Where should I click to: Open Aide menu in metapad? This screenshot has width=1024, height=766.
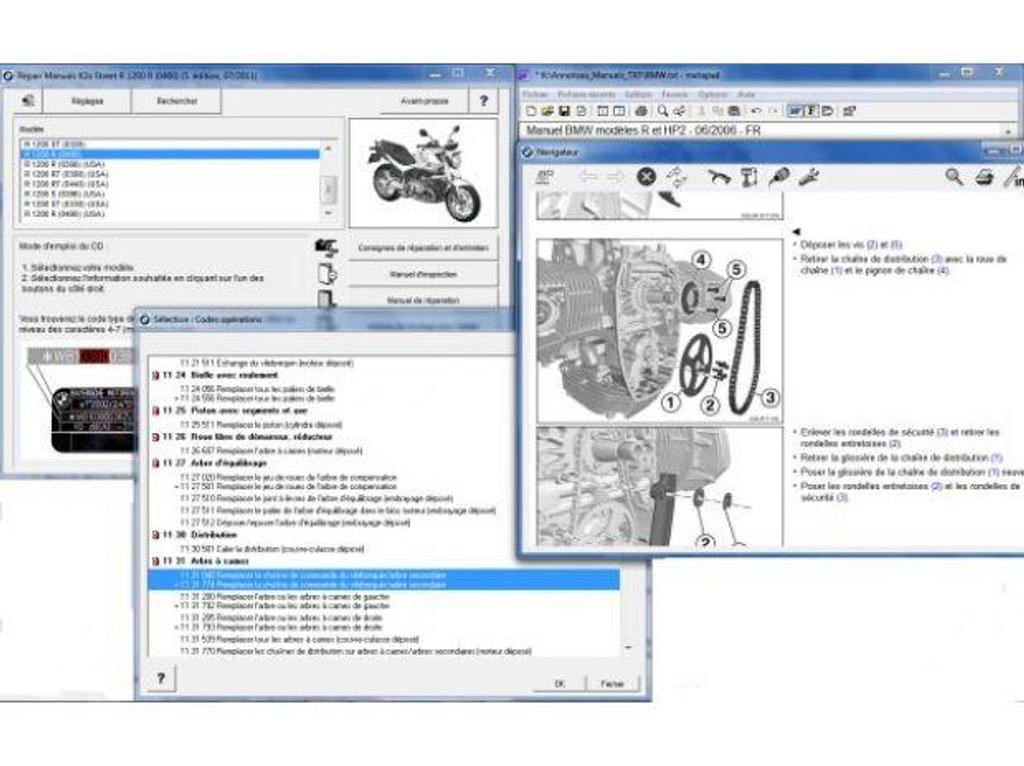click(x=746, y=95)
